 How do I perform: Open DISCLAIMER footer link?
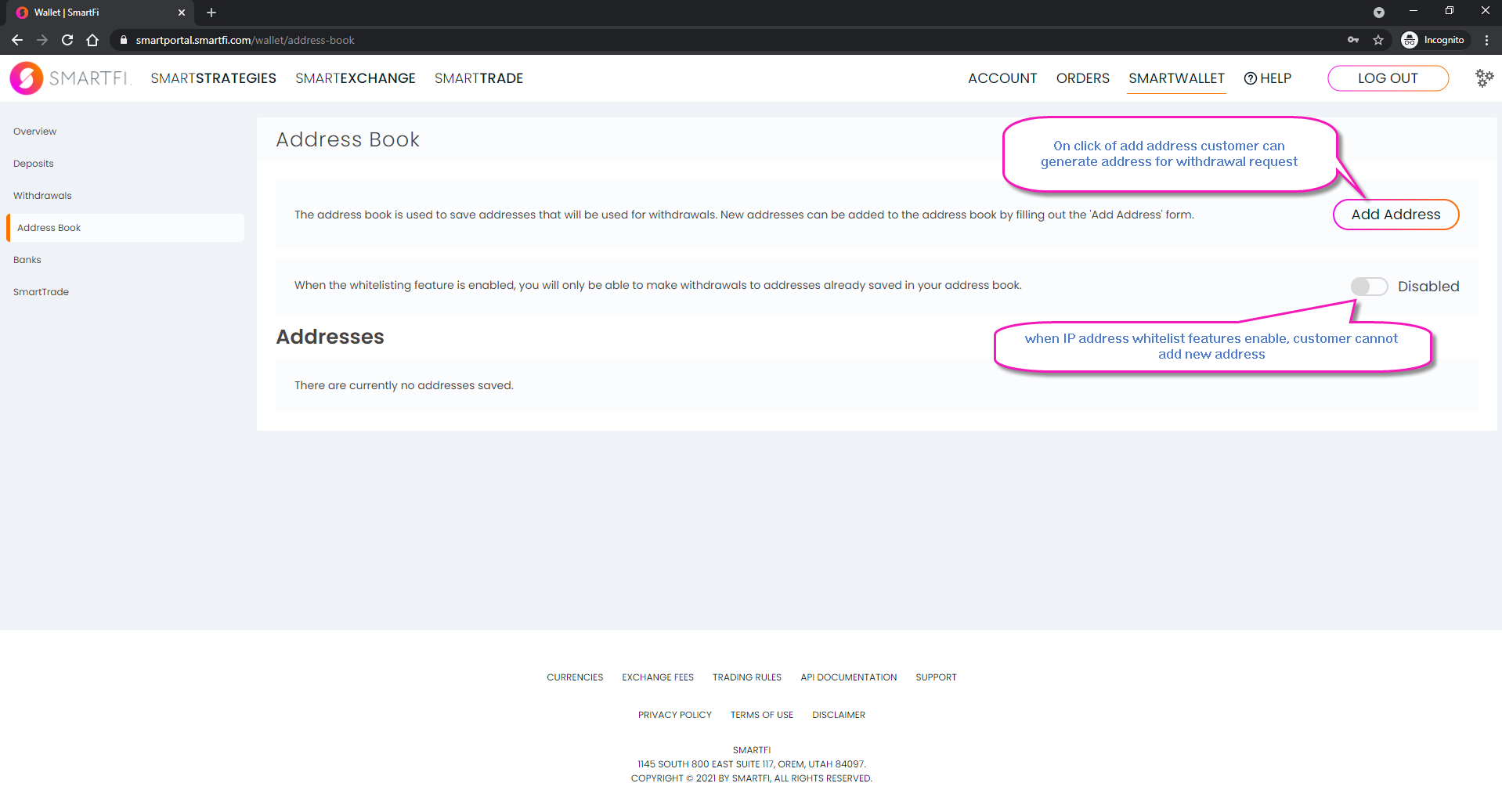[x=839, y=715]
